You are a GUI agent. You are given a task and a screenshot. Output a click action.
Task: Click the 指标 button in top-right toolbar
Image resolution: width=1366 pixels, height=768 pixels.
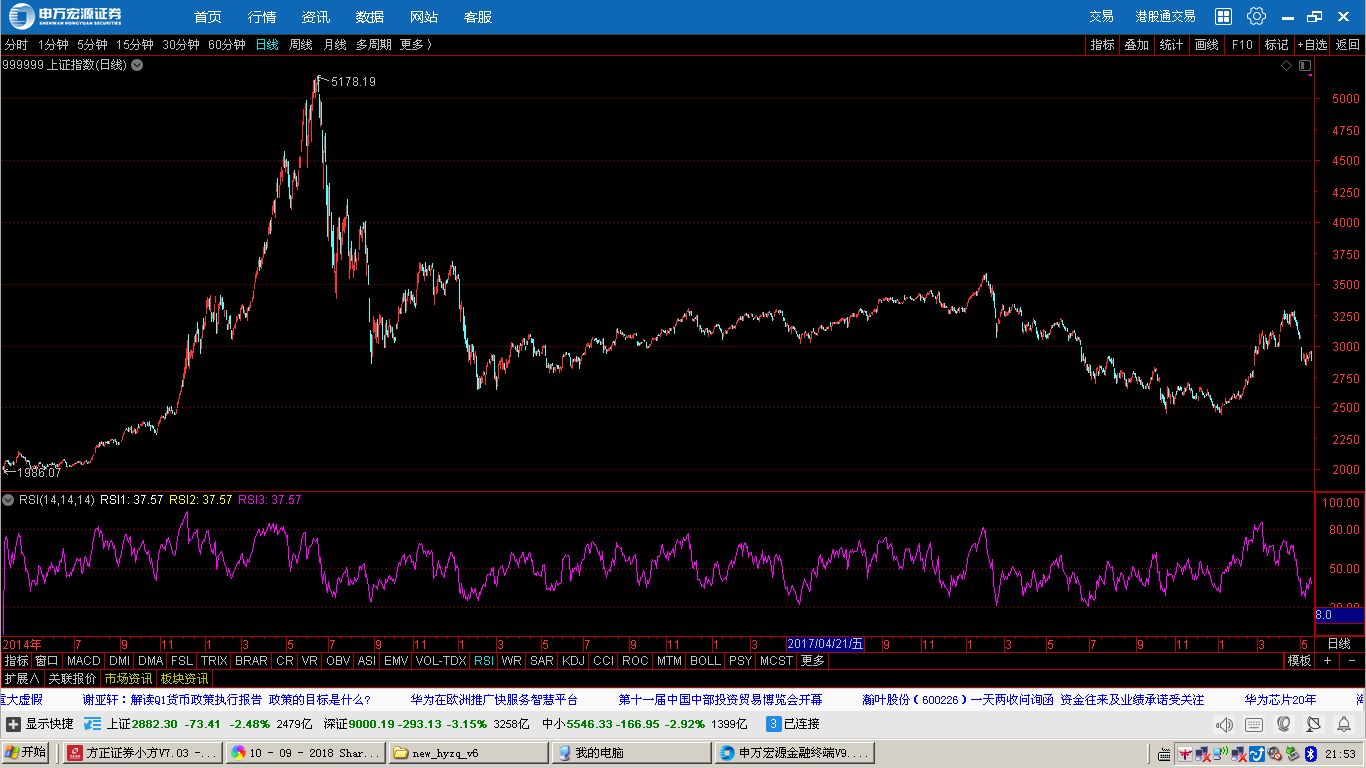pyautogui.click(x=1102, y=45)
